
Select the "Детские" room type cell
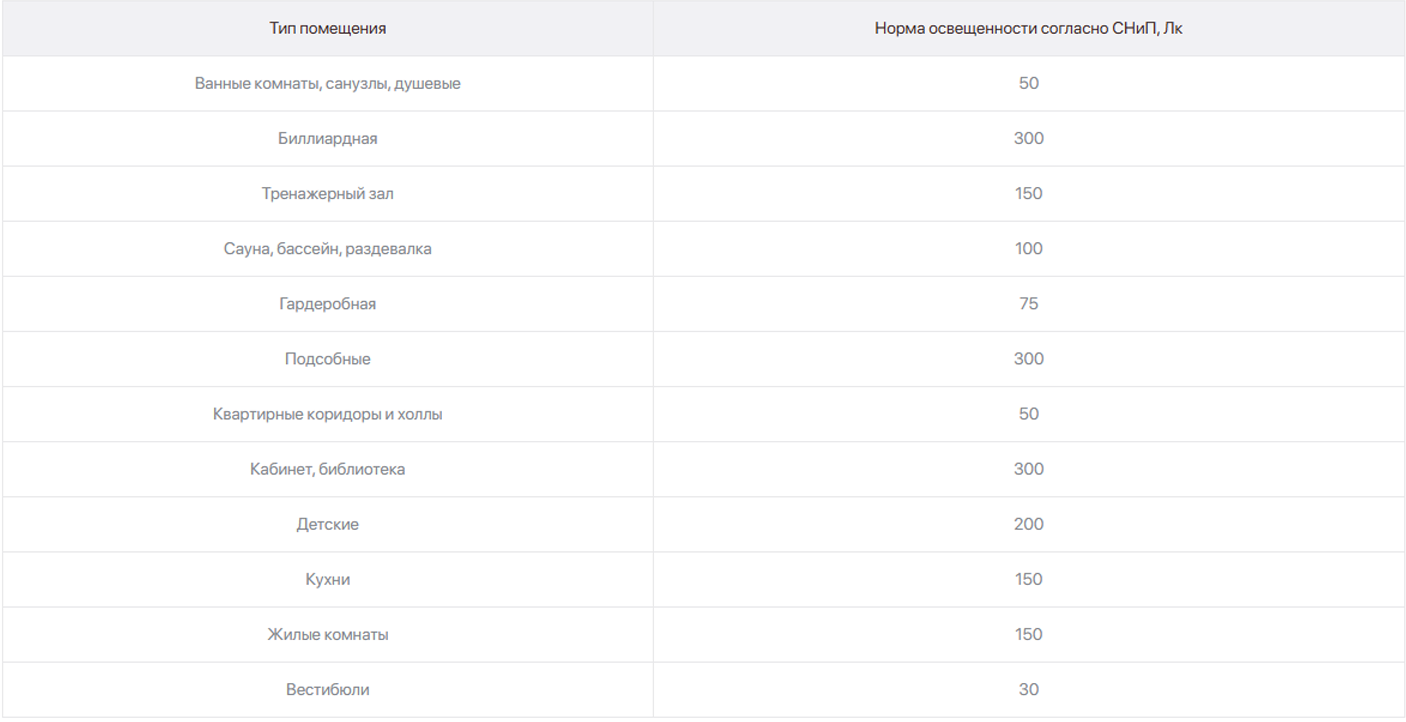tap(327, 523)
